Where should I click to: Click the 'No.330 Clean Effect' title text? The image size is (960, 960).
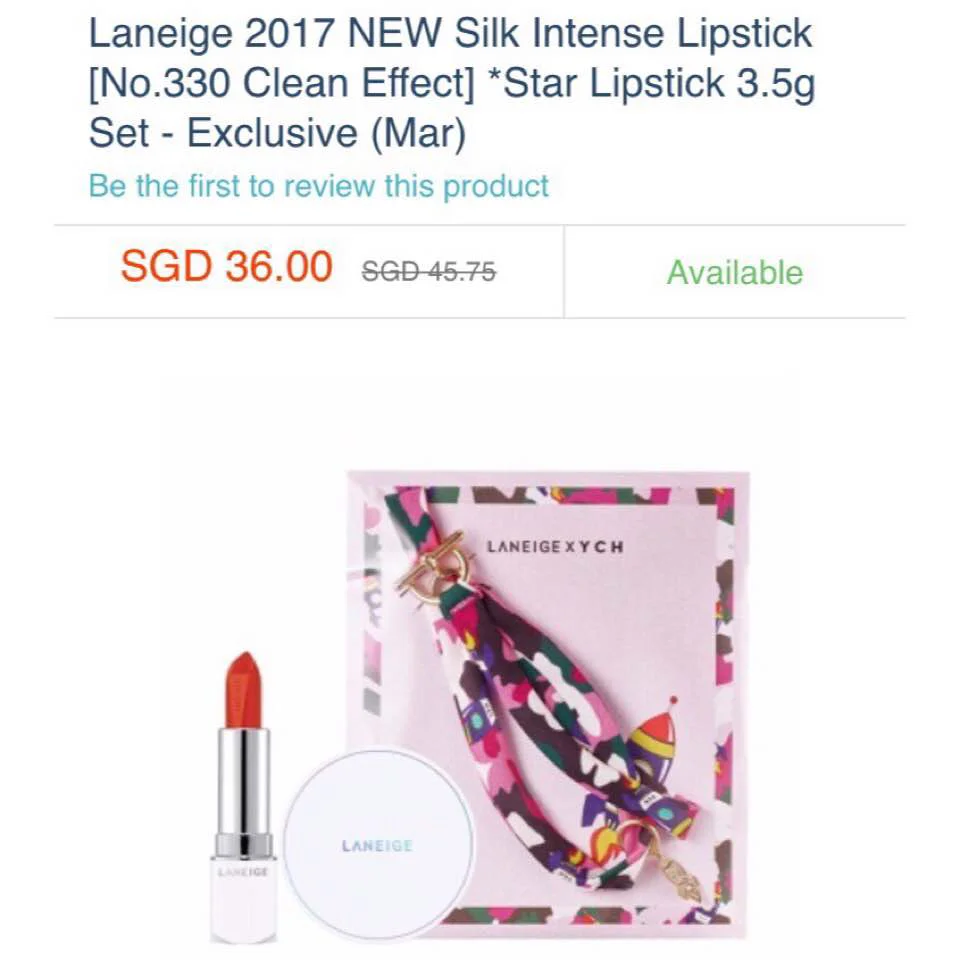click(x=282, y=83)
